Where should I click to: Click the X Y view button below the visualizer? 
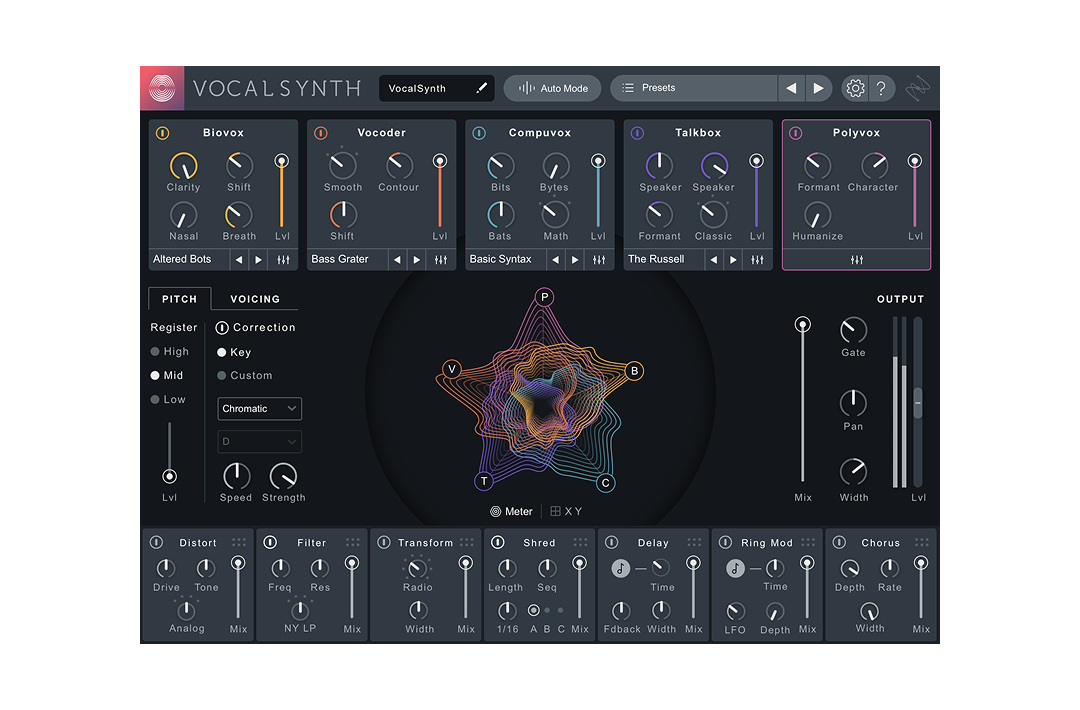point(567,511)
